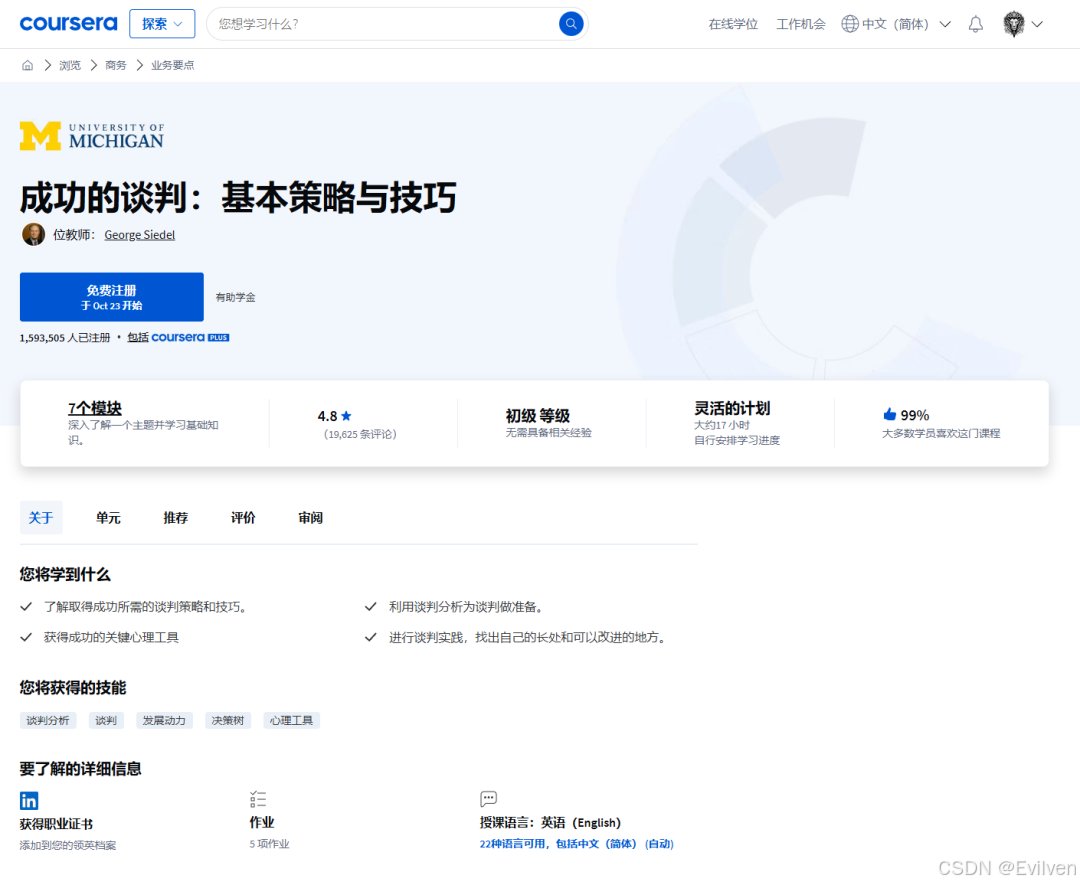Open the 浏览 breadcrumb

[x=70, y=65]
